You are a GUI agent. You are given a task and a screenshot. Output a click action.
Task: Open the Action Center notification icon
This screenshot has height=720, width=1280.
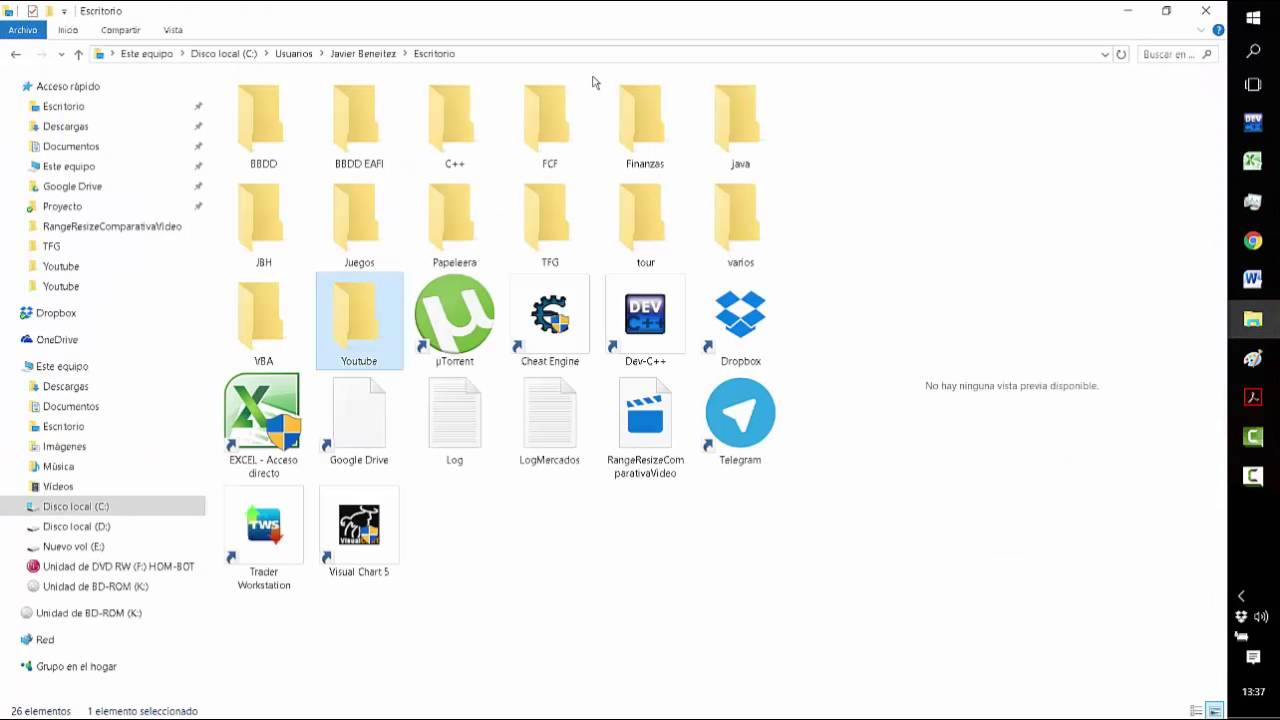1253,657
